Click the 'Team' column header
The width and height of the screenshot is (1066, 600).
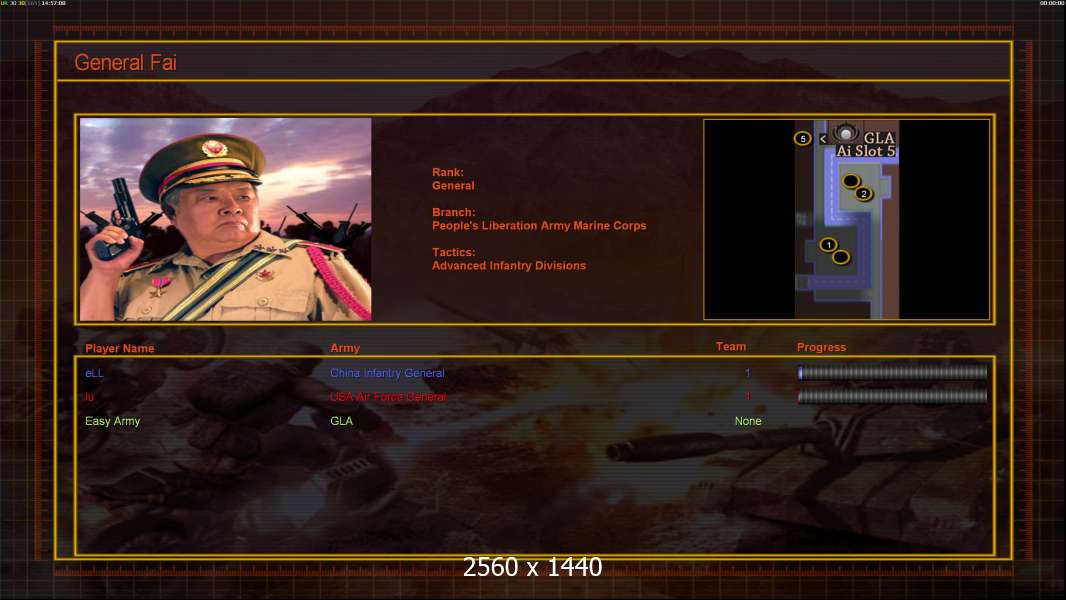point(731,347)
